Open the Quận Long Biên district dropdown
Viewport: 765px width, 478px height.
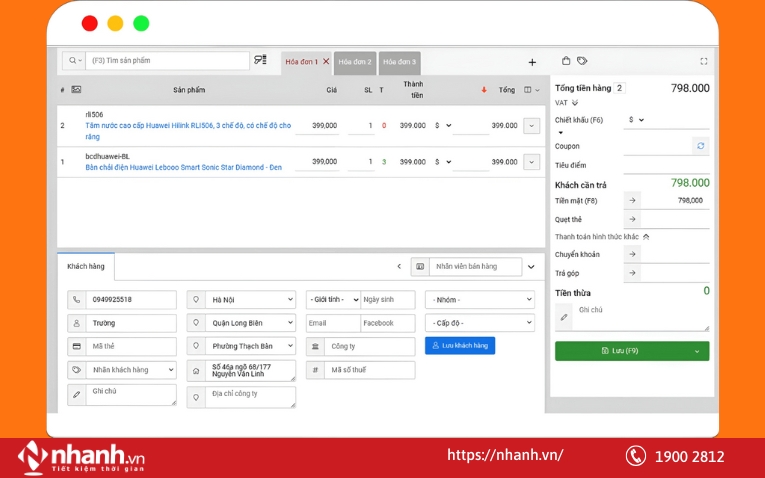tap(250, 323)
